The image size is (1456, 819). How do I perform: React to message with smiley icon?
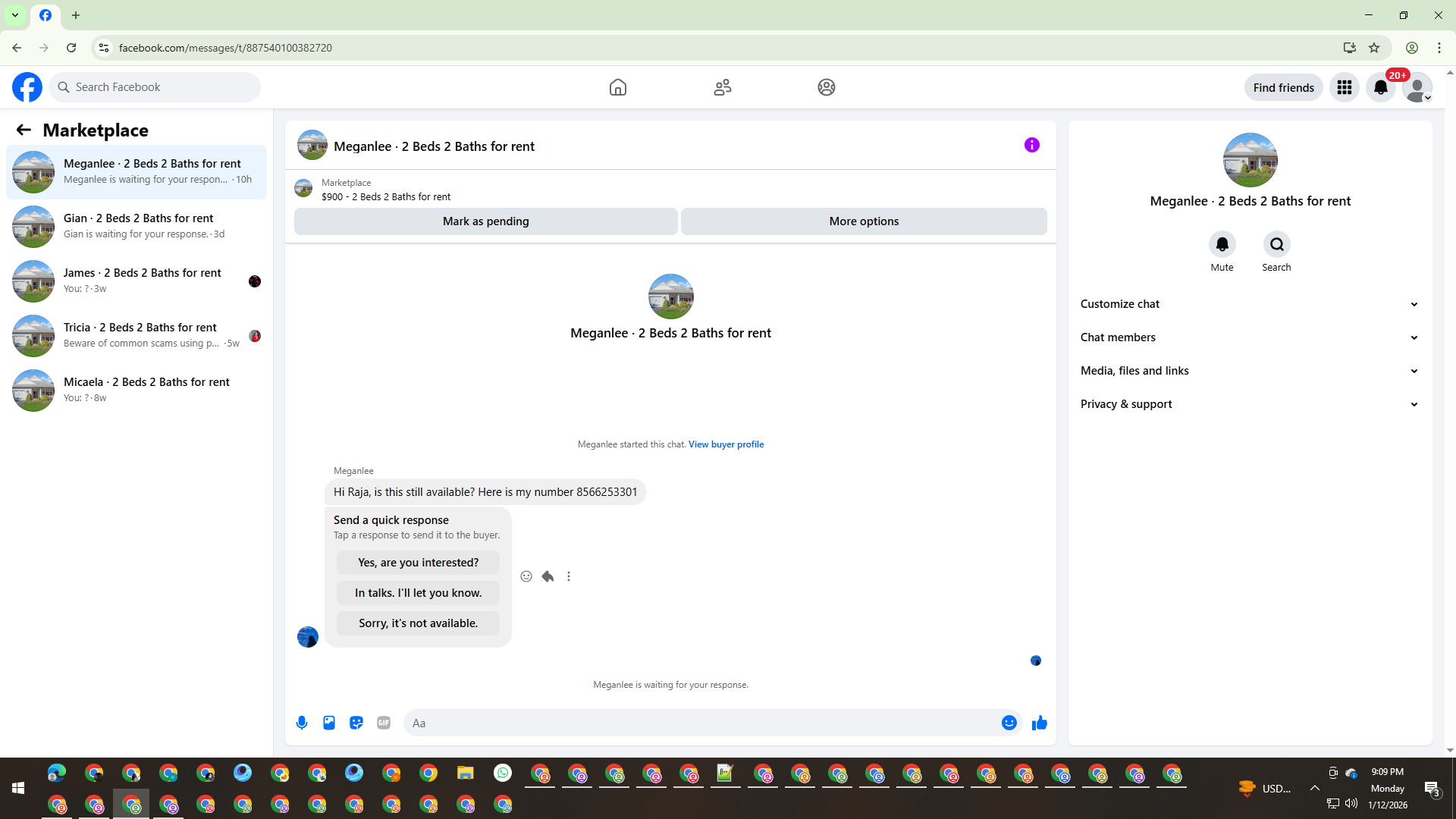[x=526, y=576]
